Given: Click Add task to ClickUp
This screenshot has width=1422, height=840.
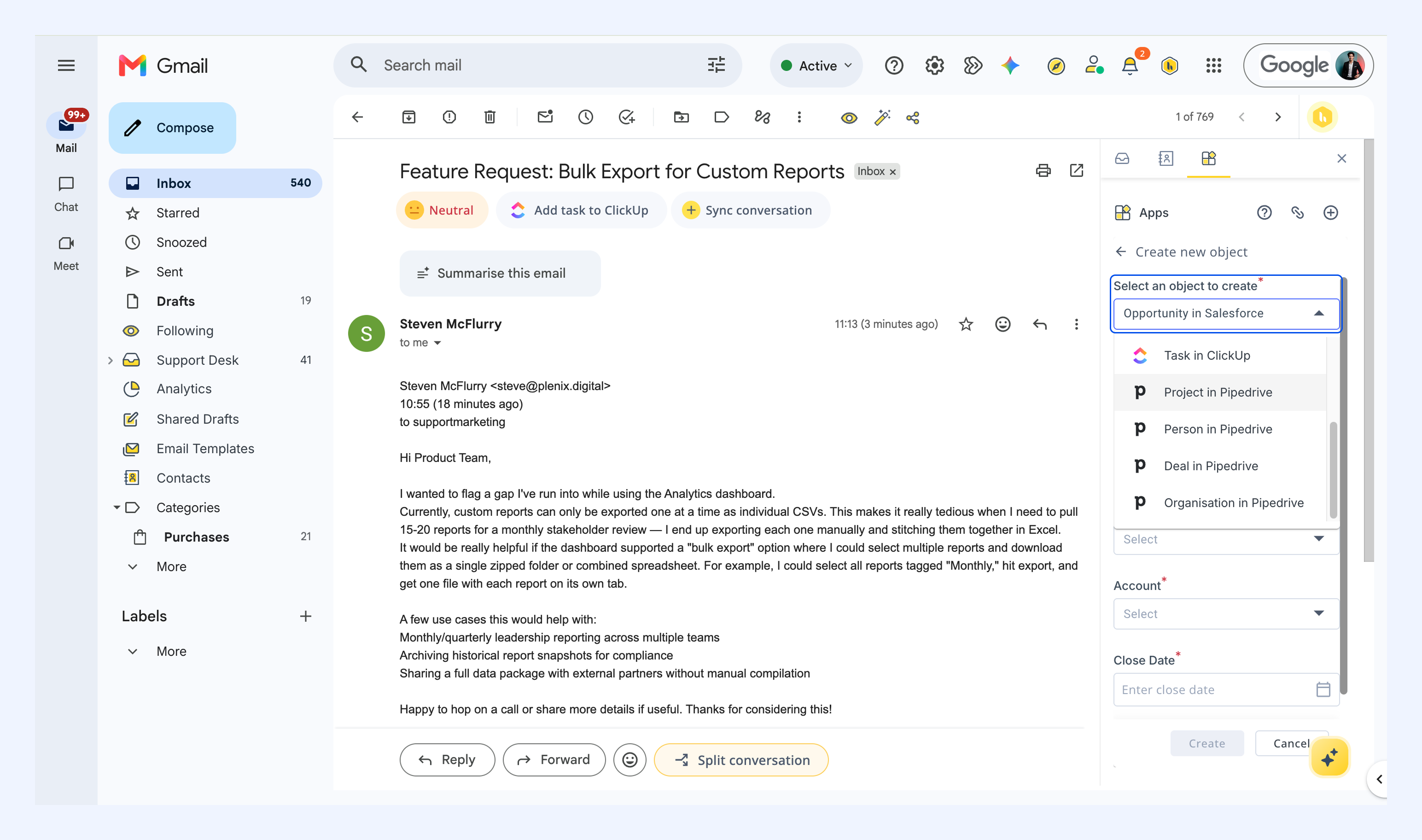Looking at the screenshot, I should [x=581, y=210].
